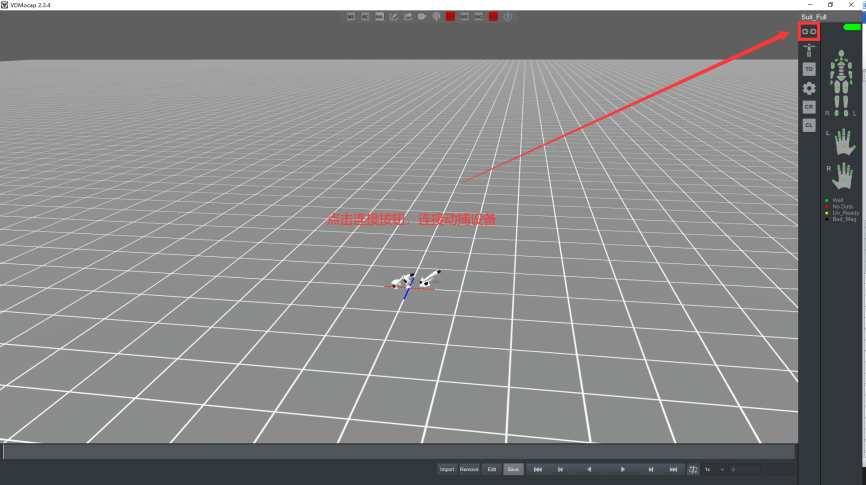Step forward one frame

(x=651, y=470)
